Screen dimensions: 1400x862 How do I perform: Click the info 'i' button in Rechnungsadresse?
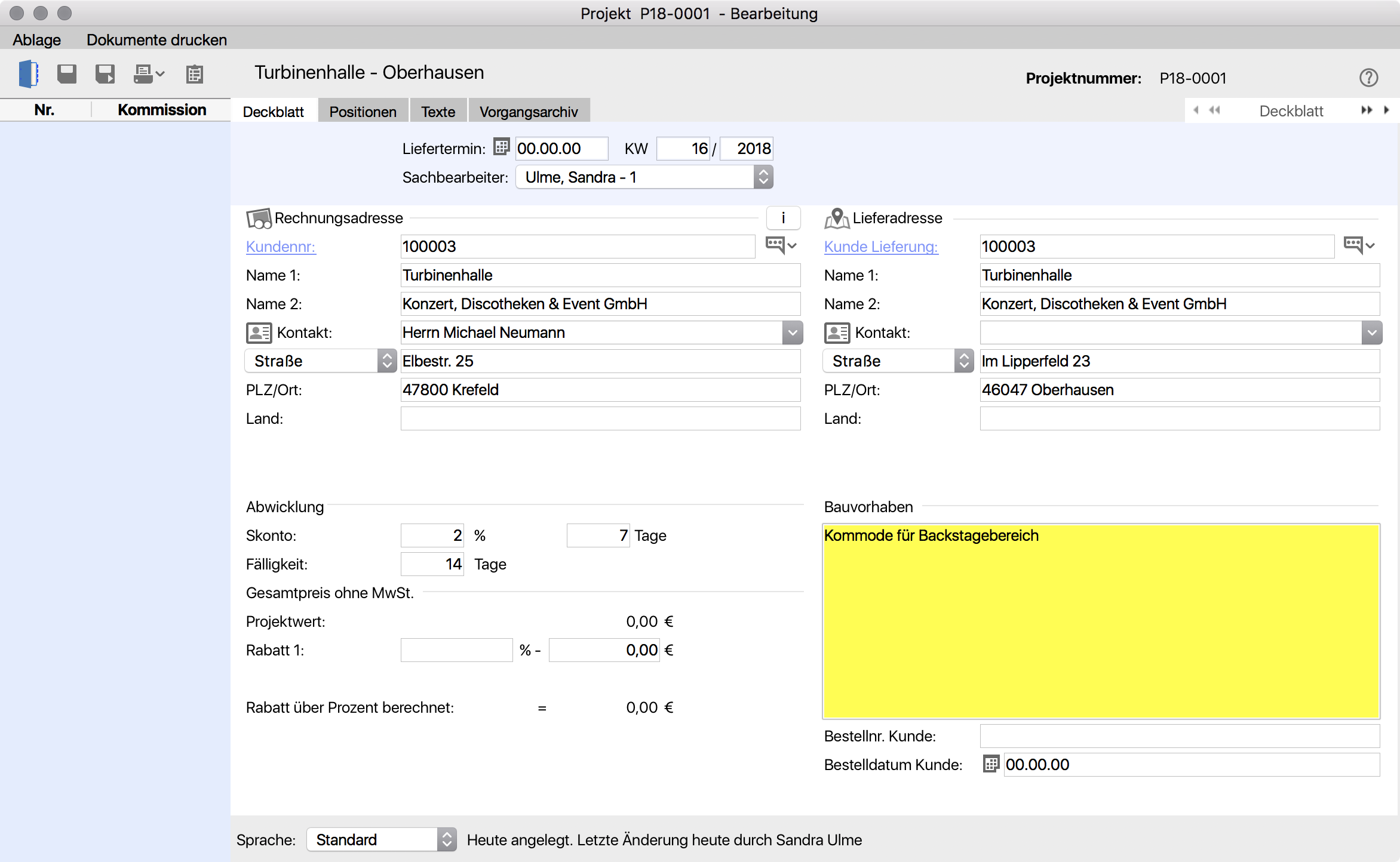[x=783, y=218]
